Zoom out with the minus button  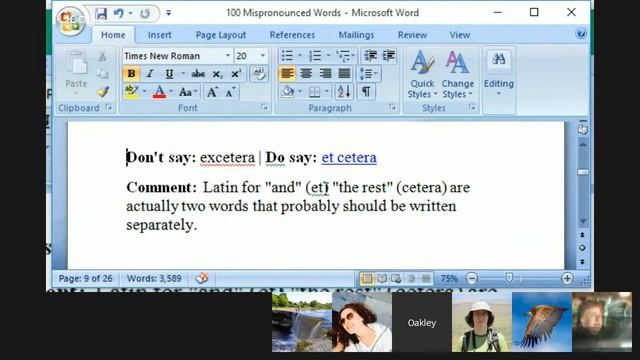coord(471,278)
